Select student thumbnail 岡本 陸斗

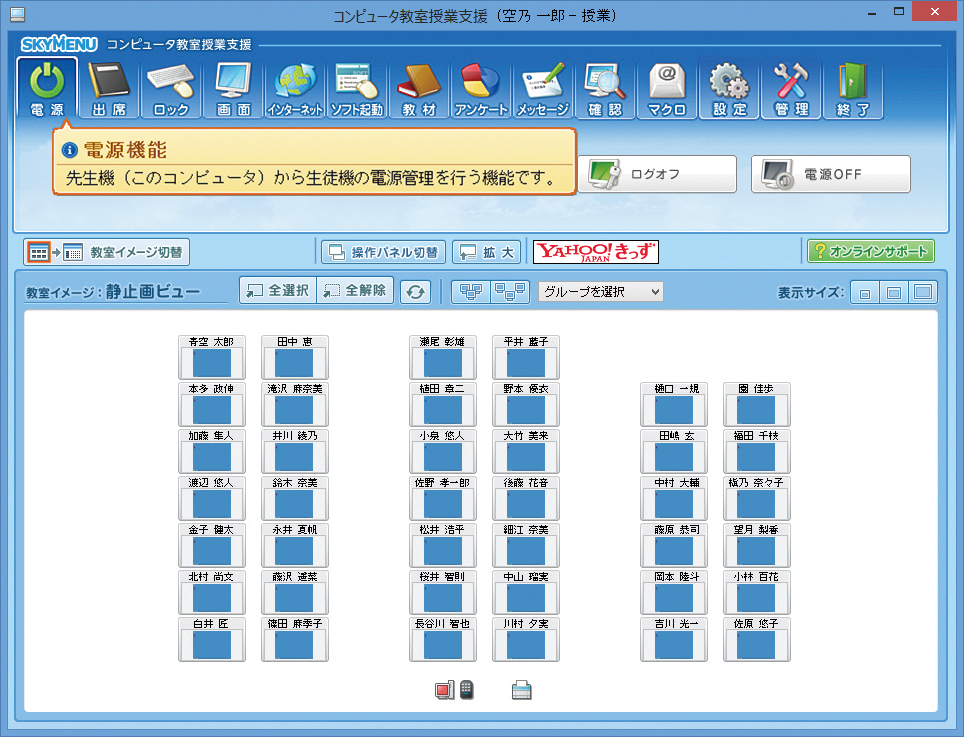(674, 592)
